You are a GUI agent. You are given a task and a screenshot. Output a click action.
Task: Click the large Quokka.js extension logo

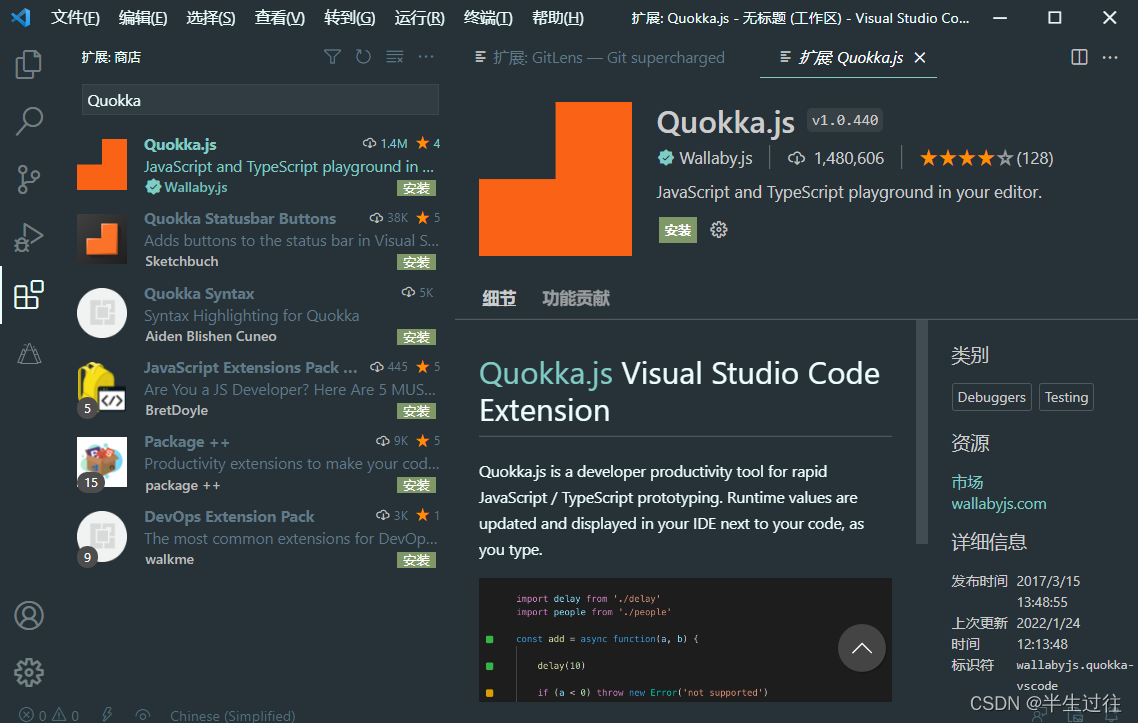[x=555, y=179]
